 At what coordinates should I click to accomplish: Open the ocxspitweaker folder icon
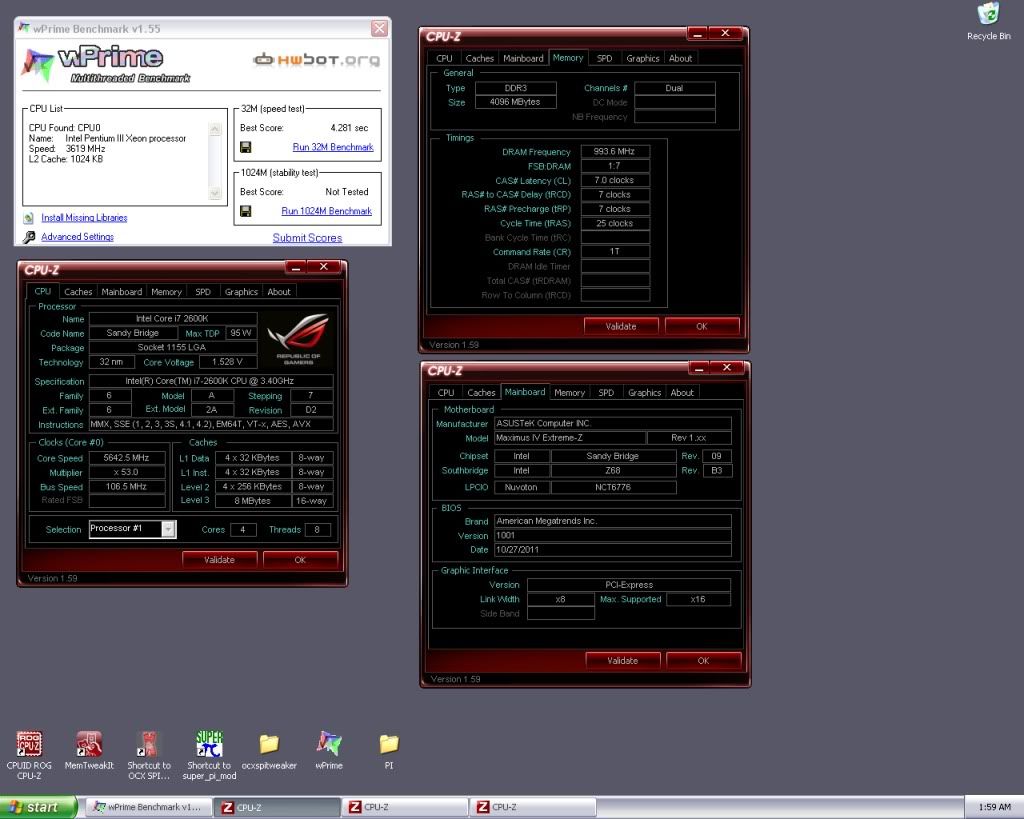point(269,745)
